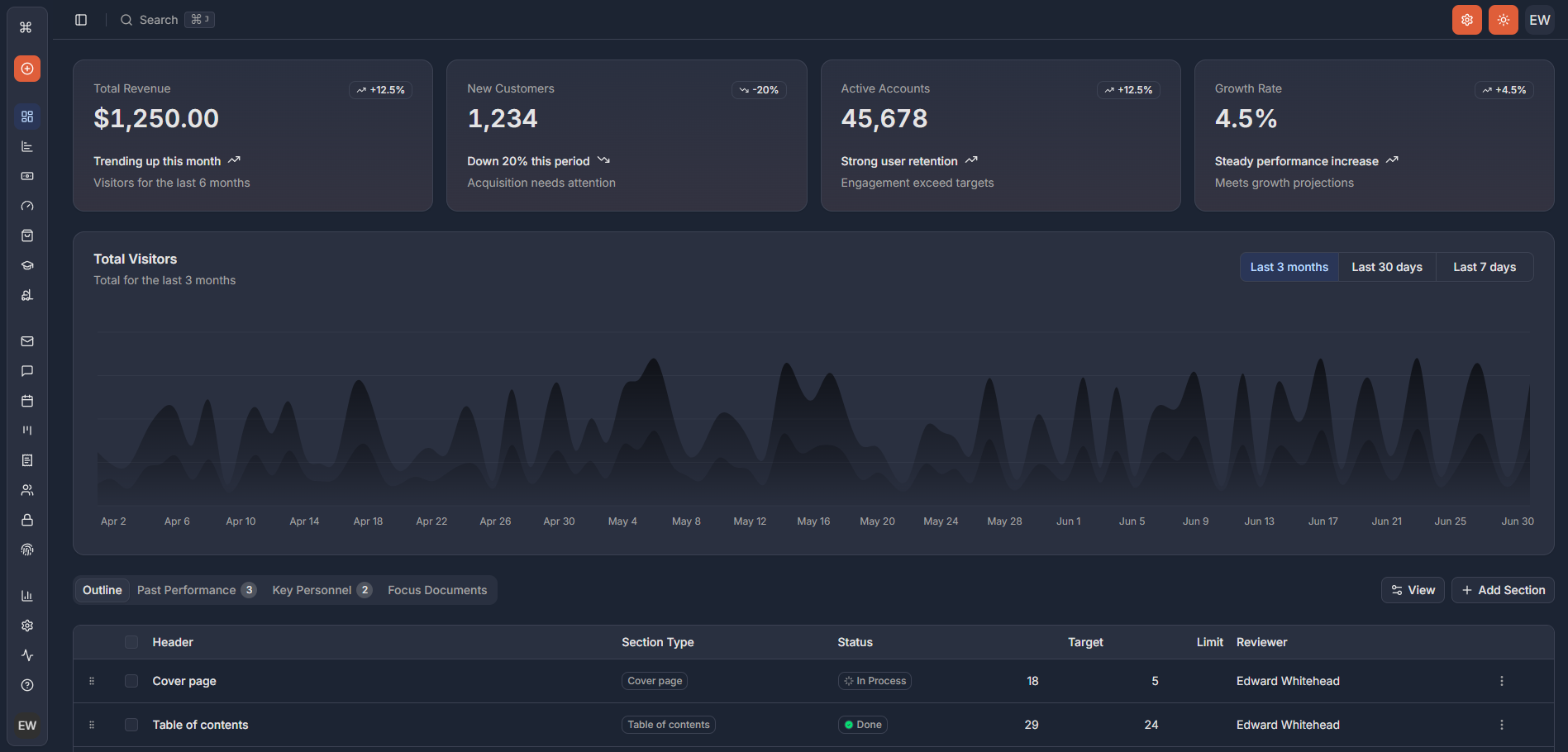Open the Mail icon in the sidebar

point(27,341)
